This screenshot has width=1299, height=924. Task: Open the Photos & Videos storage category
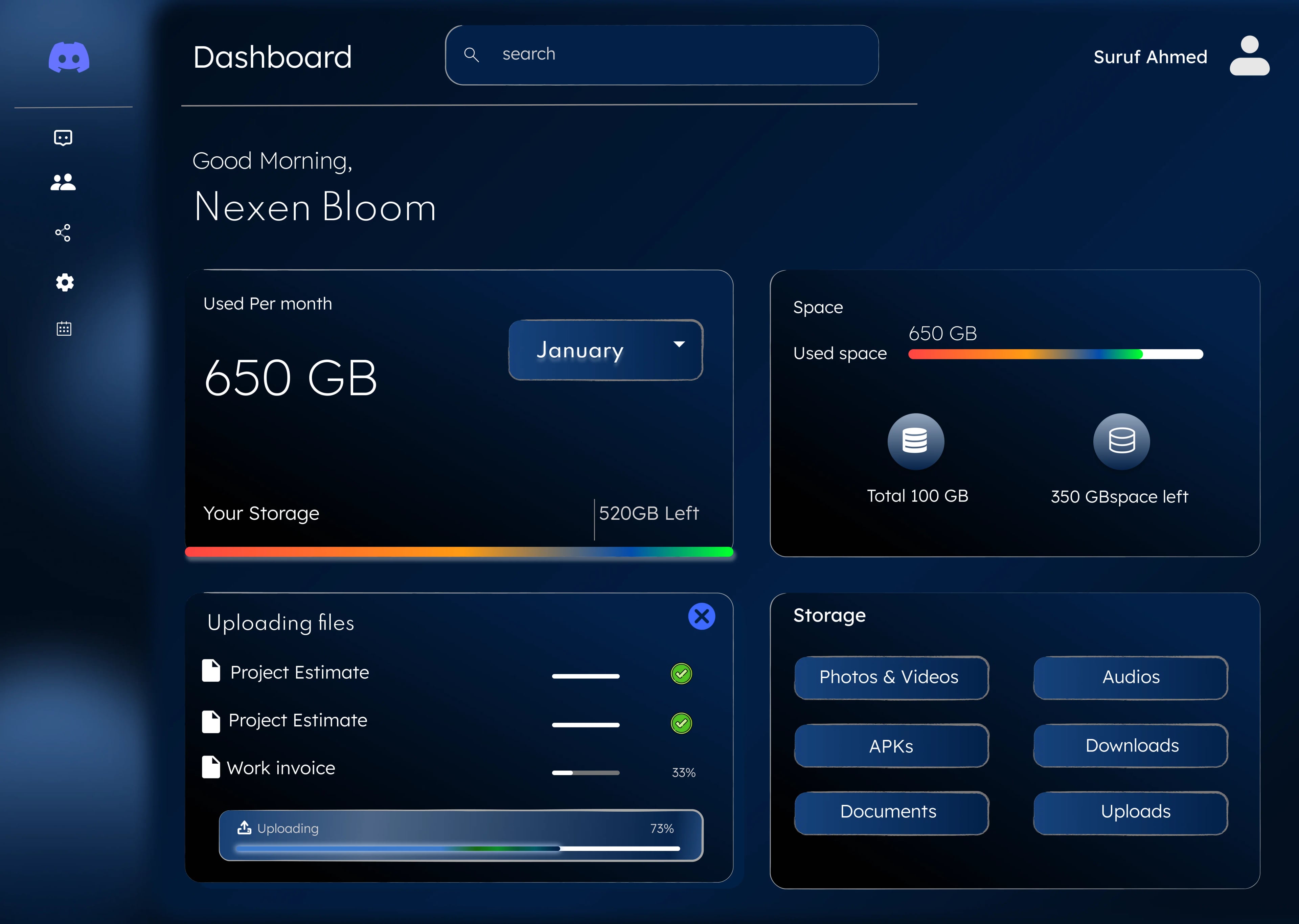tap(891, 677)
